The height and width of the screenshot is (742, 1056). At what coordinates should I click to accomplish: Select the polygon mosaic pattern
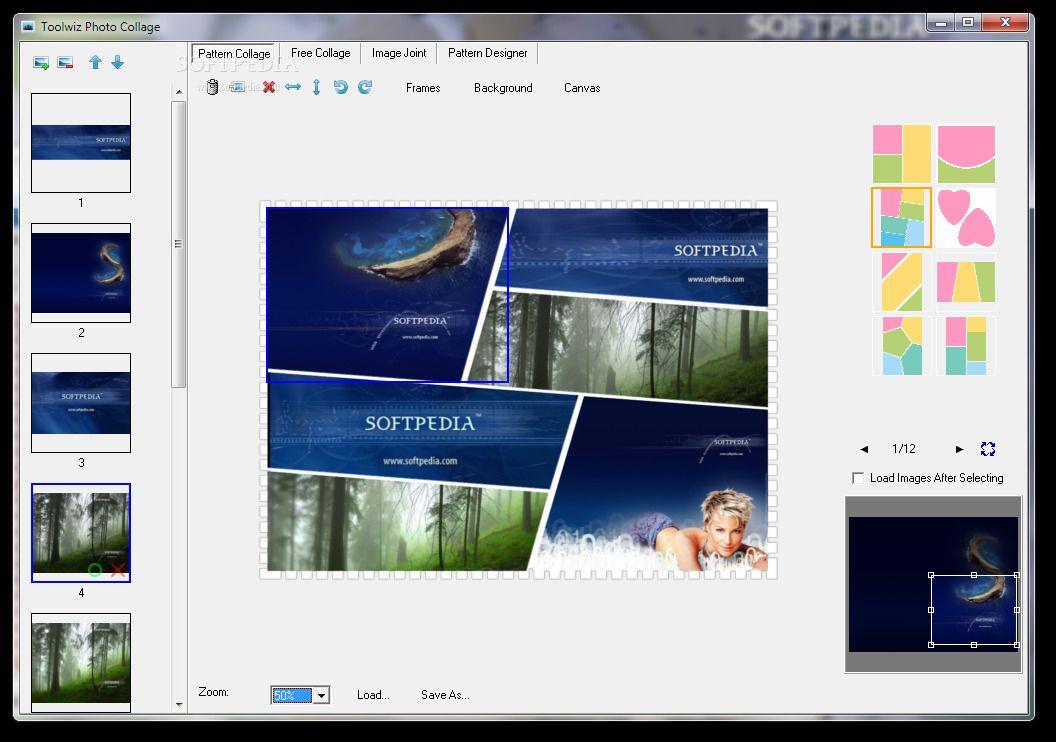(x=902, y=345)
